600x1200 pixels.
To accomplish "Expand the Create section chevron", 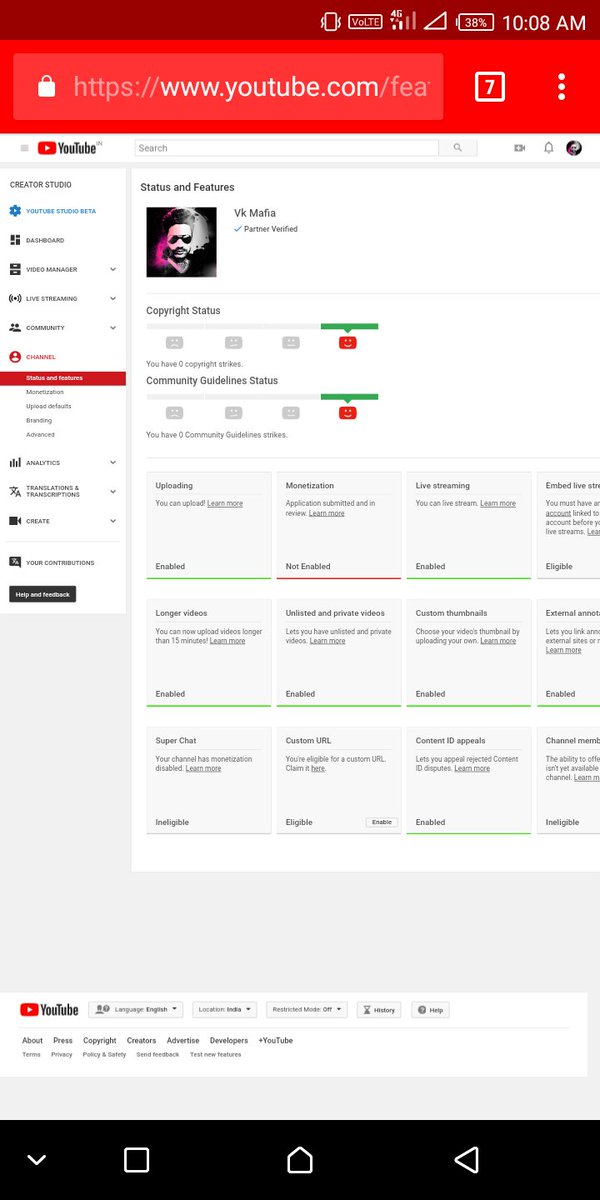I will (x=113, y=521).
